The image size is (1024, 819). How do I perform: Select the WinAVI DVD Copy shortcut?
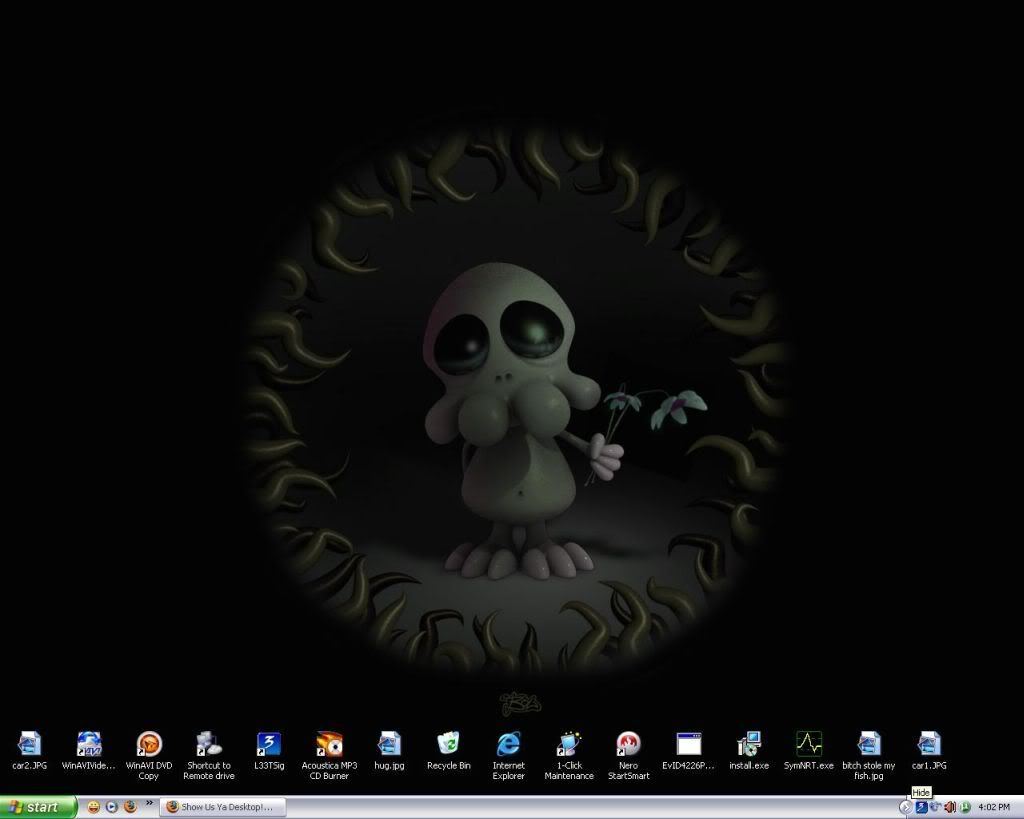coord(149,755)
